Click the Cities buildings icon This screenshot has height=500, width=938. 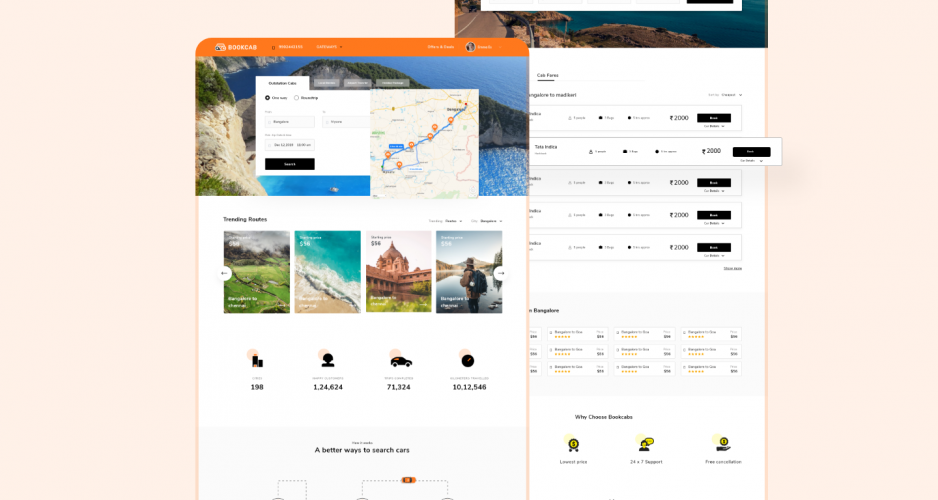click(257, 360)
